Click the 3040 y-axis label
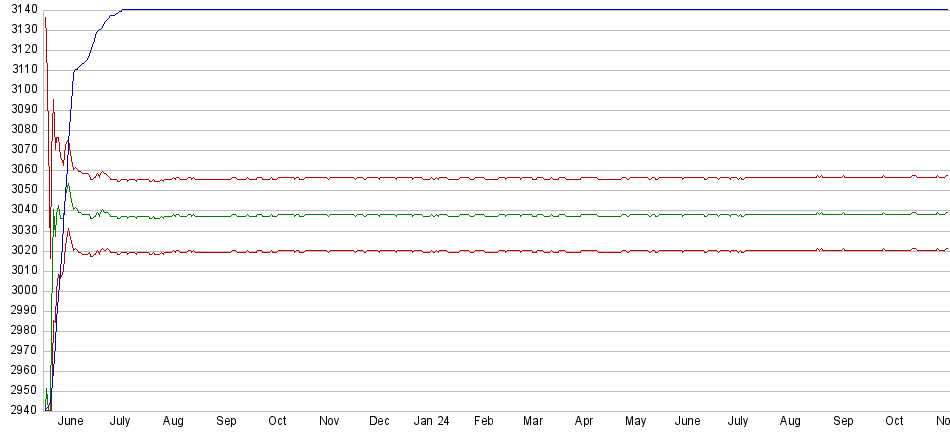The width and height of the screenshot is (950, 435). 19,209
